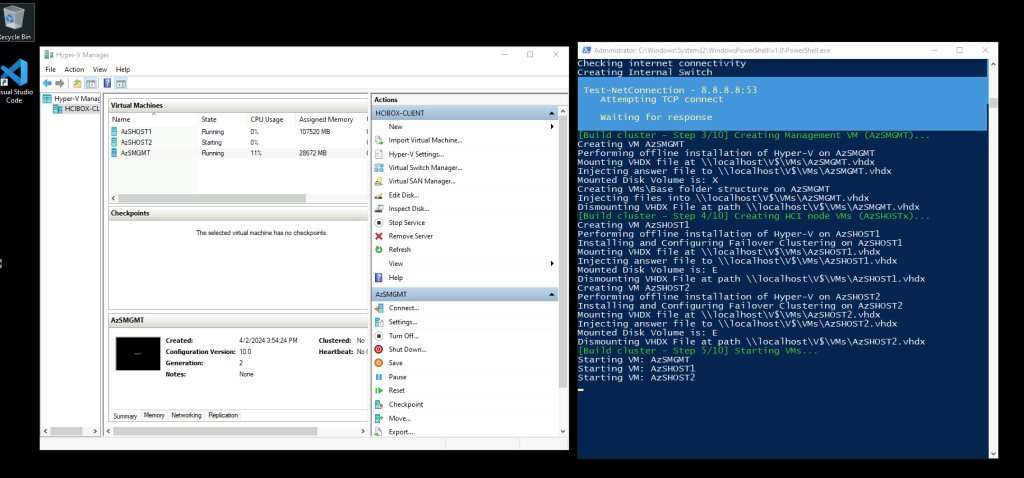Sort virtual machines by State column
The image size is (1024, 478).
click(x=222, y=120)
